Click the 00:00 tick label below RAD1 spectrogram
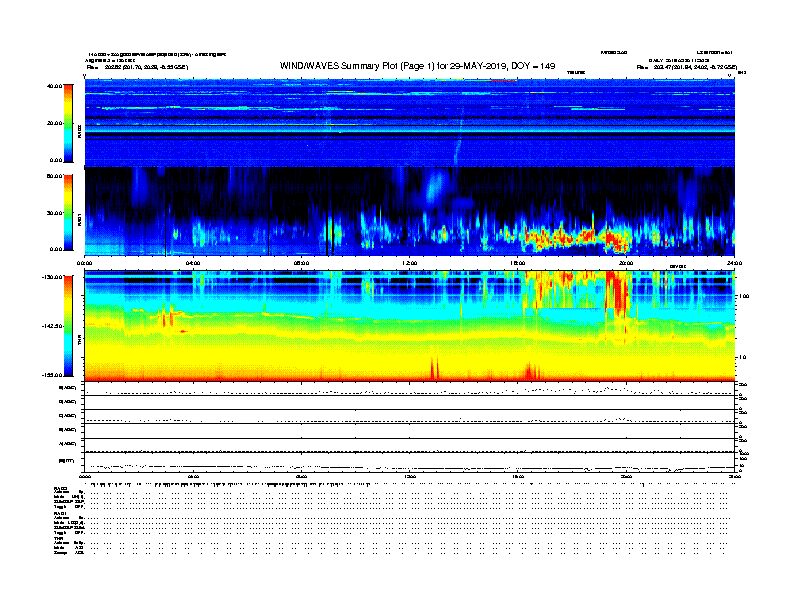 tap(85, 263)
